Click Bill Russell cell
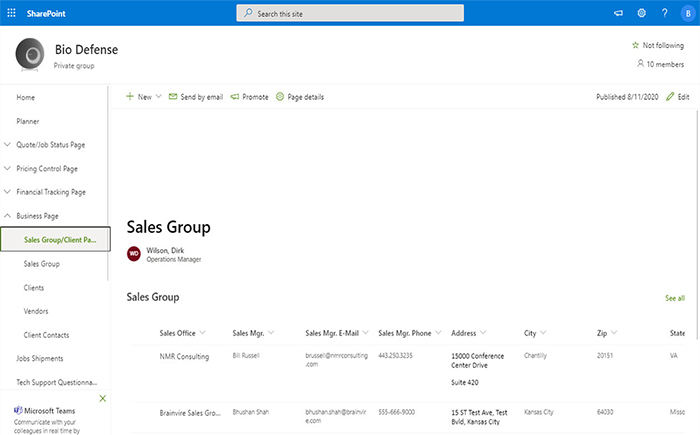Screen dimensions: 700x435 [x=246, y=356]
